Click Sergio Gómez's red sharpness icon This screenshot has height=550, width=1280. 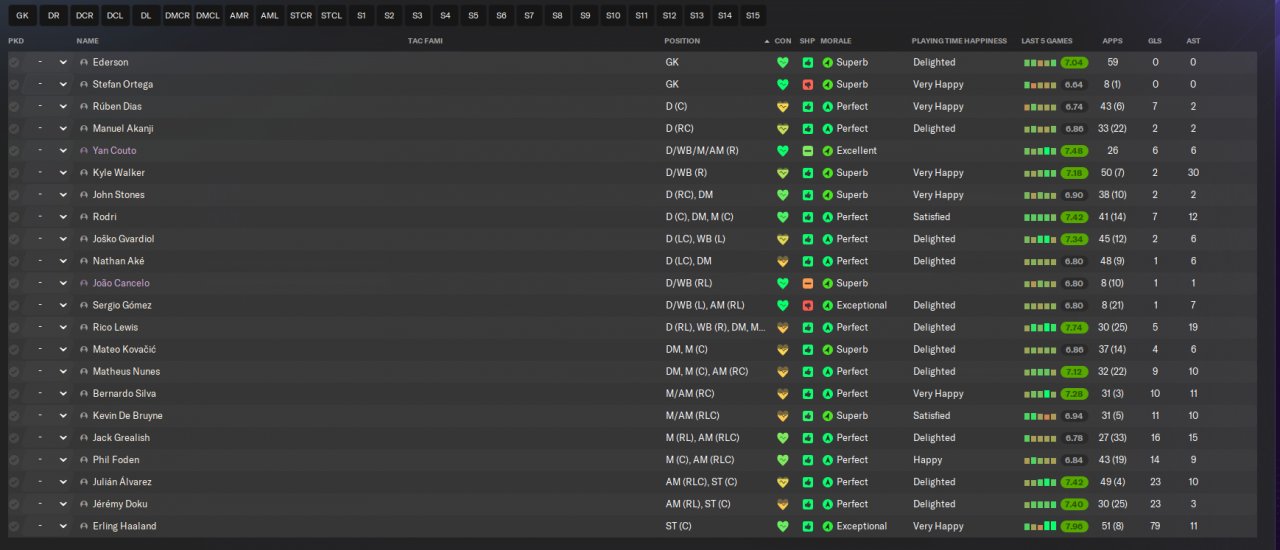tap(808, 305)
